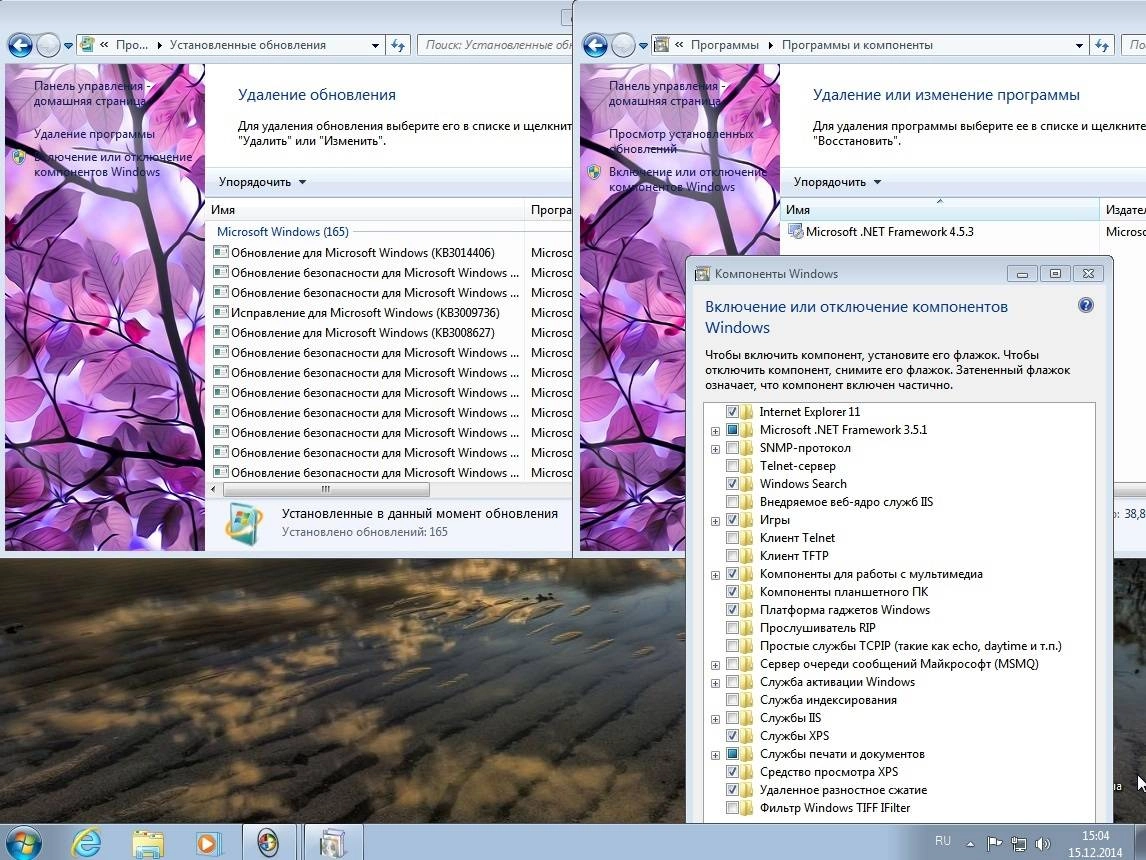Uncheck Службы XPS checkbox
Image resolution: width=1146 pixels, height=860 pixels.
(x=732, y=735)
